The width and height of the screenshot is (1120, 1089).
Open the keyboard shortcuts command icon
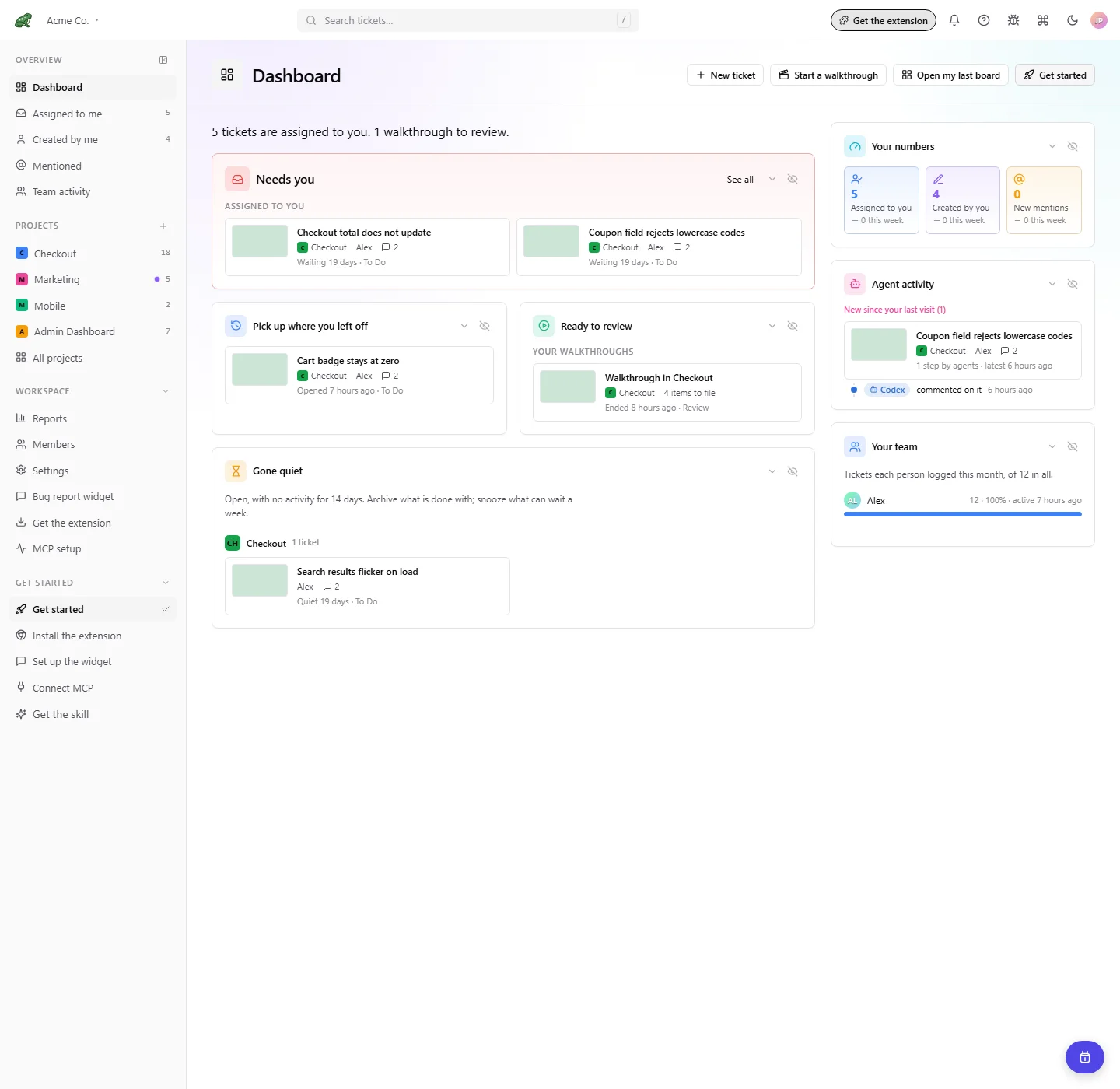[1043, 20]
